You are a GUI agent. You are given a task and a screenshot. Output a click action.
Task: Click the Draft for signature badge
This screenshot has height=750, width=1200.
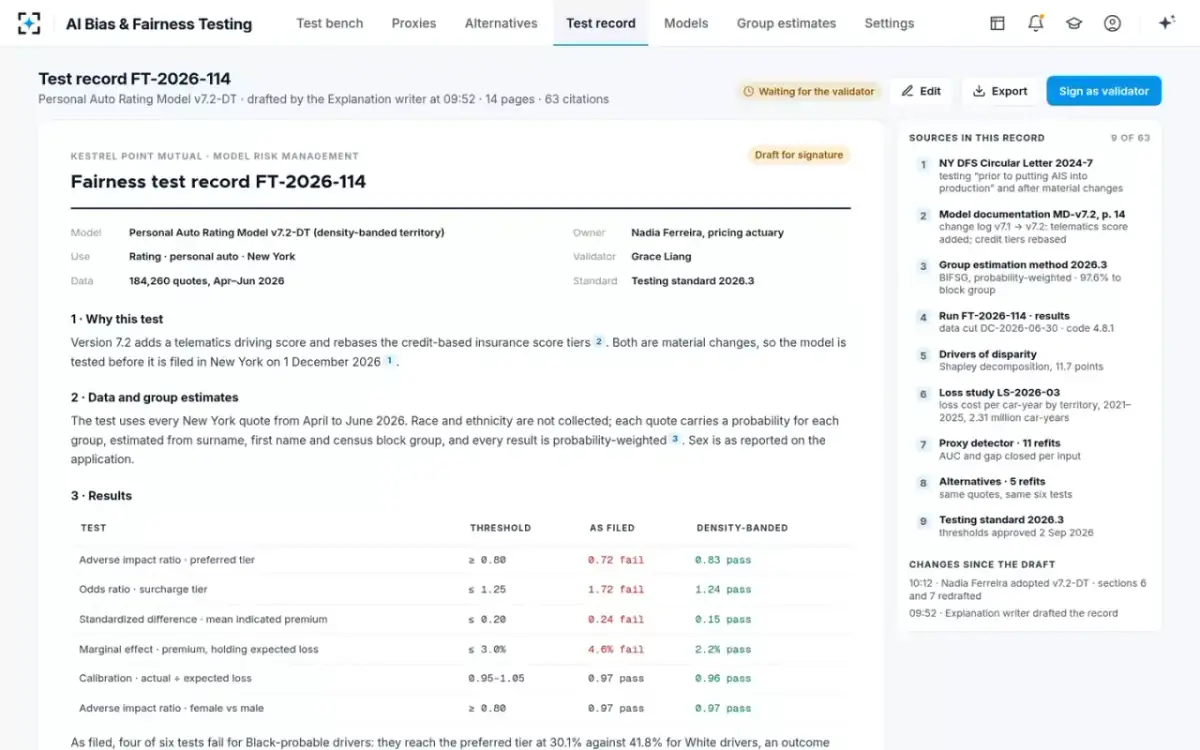pos(799,155)
